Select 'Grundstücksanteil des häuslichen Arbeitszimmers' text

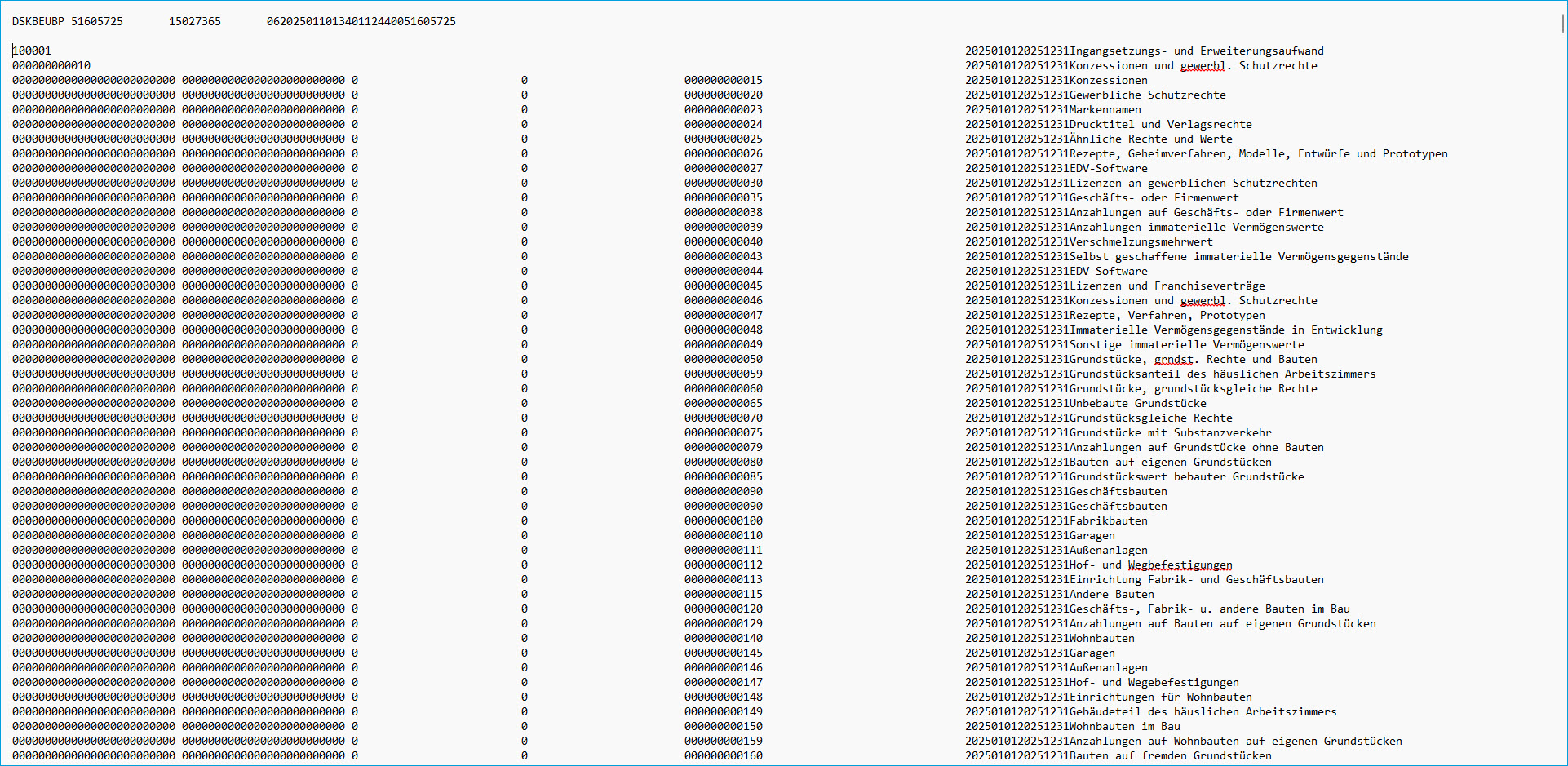[1223, 374]
